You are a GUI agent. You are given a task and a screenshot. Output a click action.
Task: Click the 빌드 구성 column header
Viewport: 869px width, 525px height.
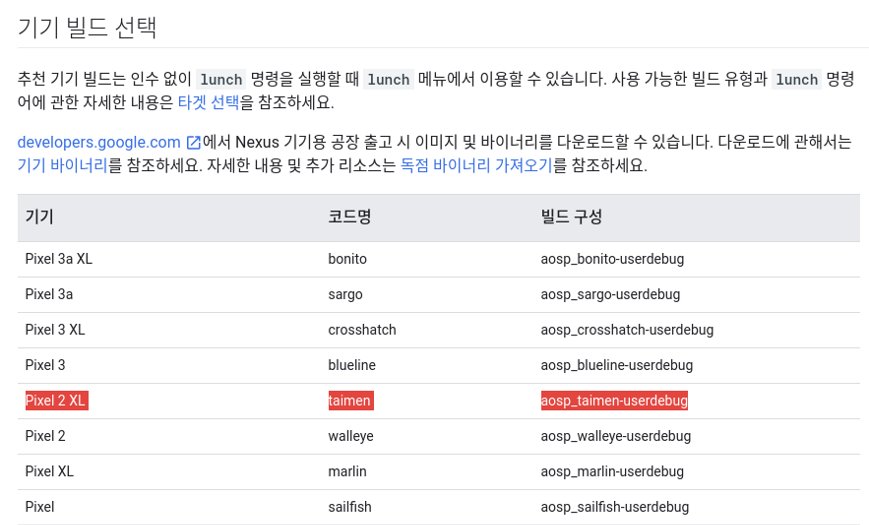point(571,217)
